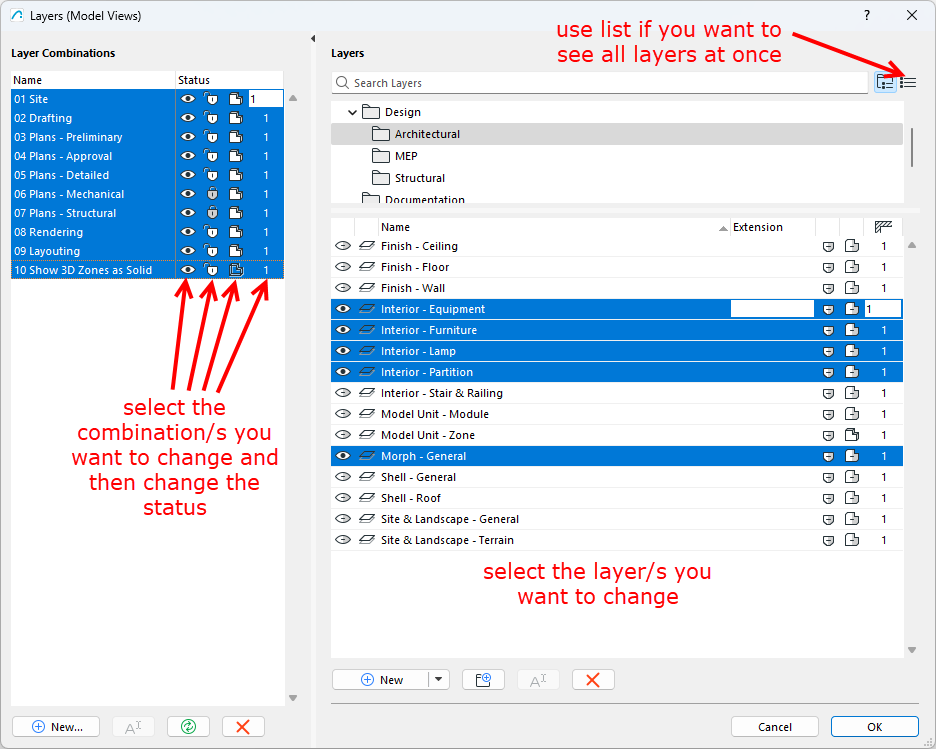Click New layer button
The height and width of the screenshot is (749, 936).
pos(380,680)
